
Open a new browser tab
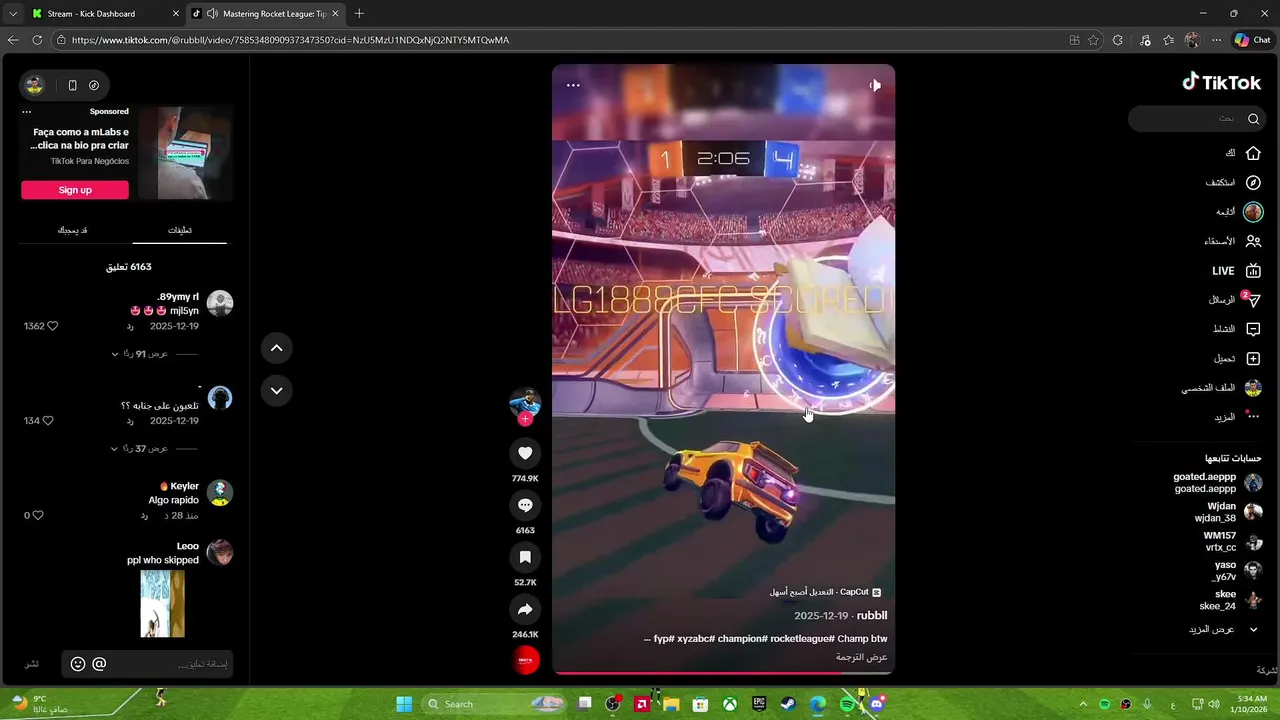click(359, 13)
